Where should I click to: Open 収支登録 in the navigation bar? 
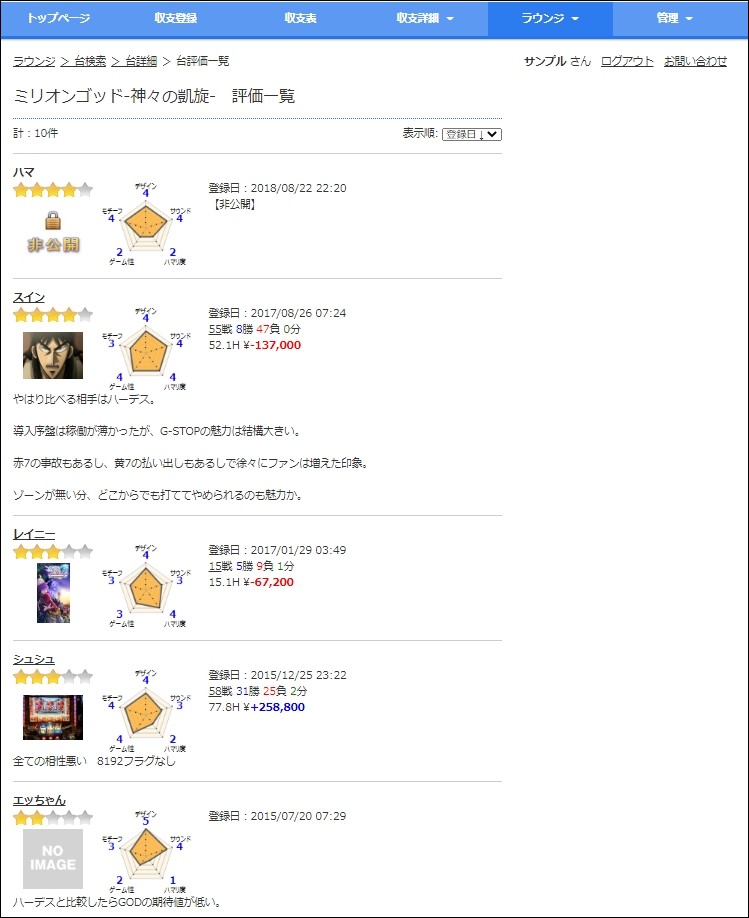(176, 18)
